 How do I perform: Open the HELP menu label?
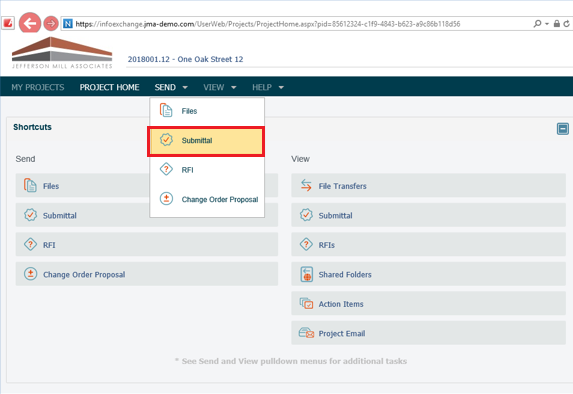[x=262, y=87]
